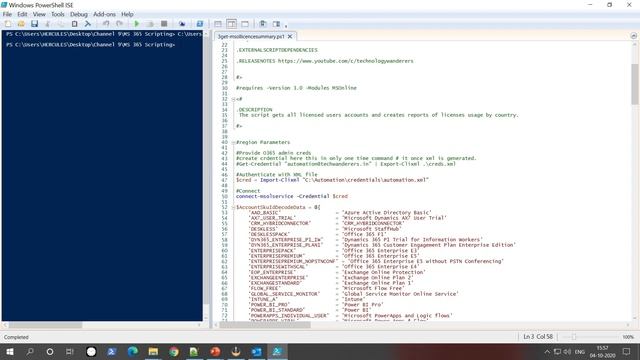Click the 'POWER_BI_PRO' key text

pyautogui.click(x=269, y=304)
